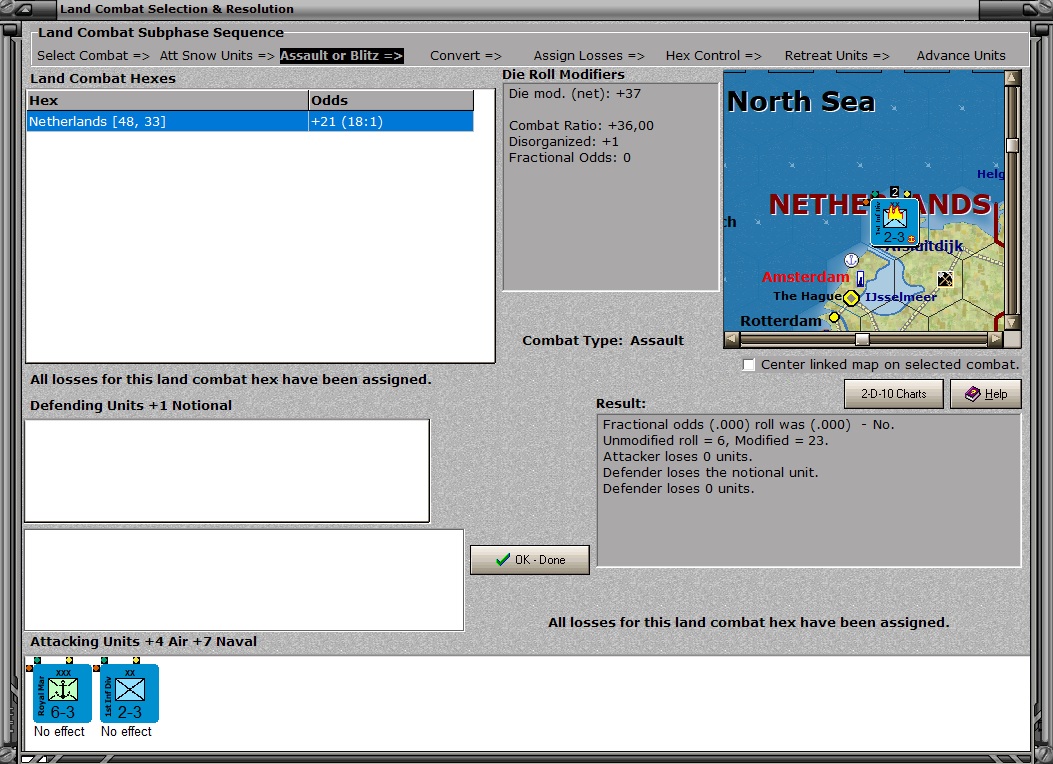Click the Unmodified roll = 6 result line
Image resolution: width=1053 pixels, height=764 pixels.
(x=715, y=440)
